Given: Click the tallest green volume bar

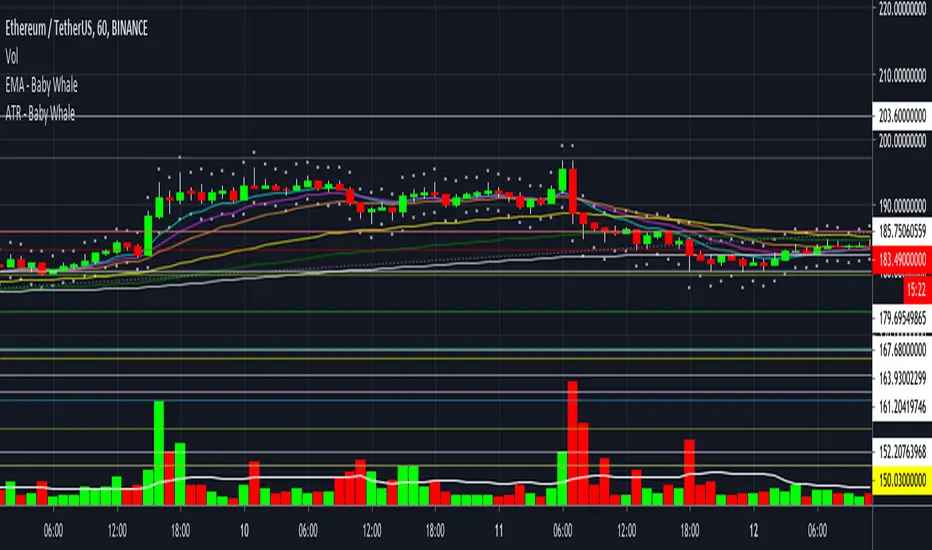Looking at the screenshot, I should (x=159, y=453).
